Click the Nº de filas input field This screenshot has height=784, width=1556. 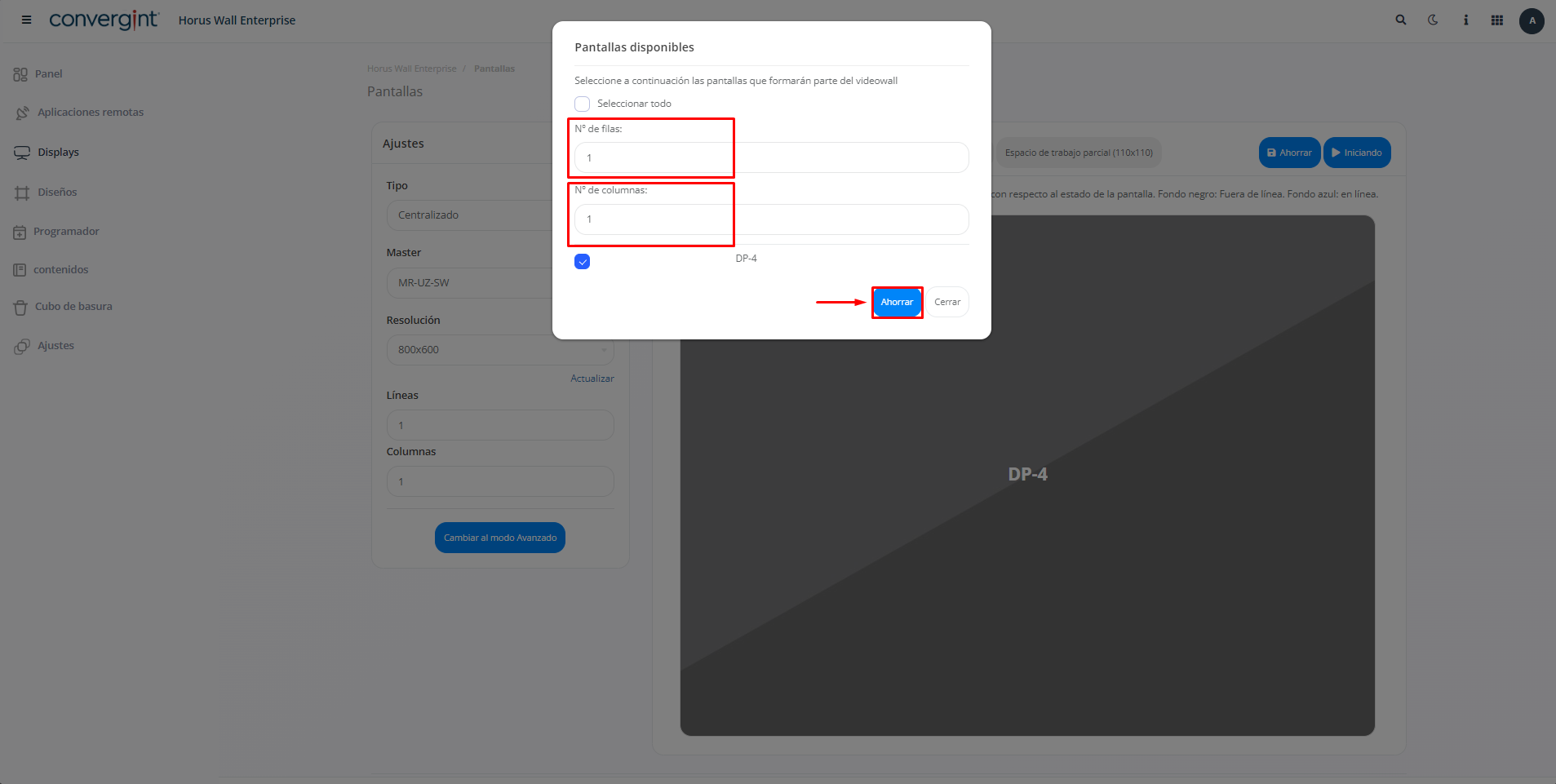pyautogui.click(x=771, y=158)
